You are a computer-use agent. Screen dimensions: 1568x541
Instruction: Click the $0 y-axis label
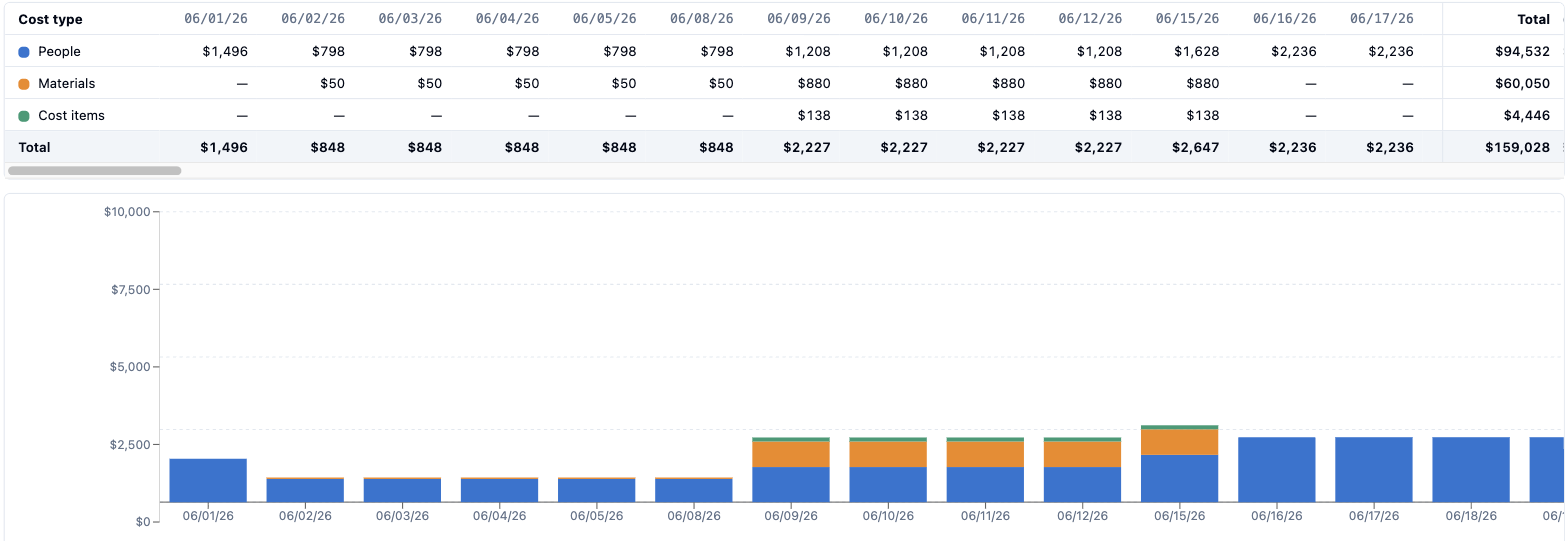click(x=141, y=522)
